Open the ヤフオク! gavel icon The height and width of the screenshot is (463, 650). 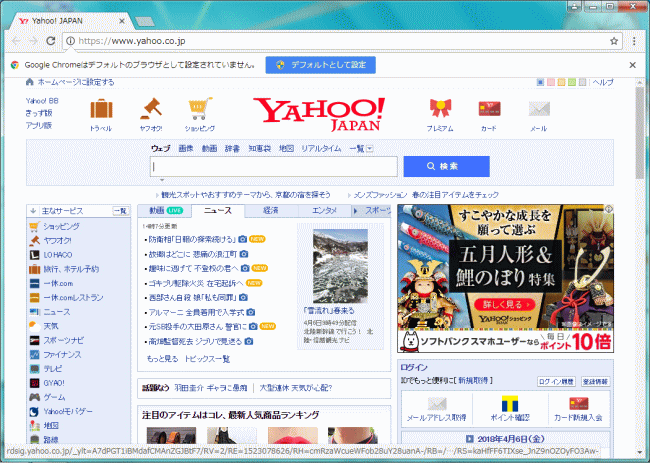(151, 109)
